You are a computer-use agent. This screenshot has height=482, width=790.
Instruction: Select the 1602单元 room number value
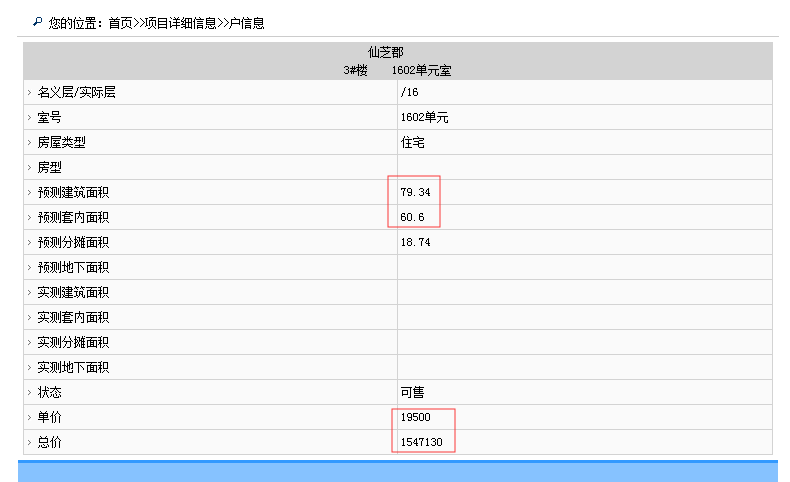(x=424, y=117)
